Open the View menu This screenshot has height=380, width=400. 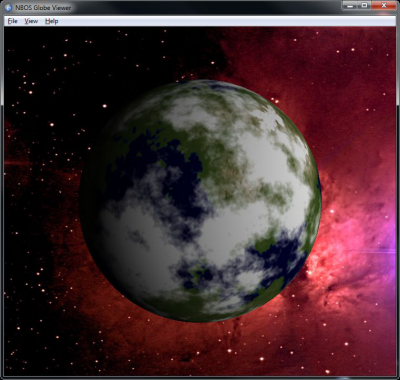pos(31,21)
